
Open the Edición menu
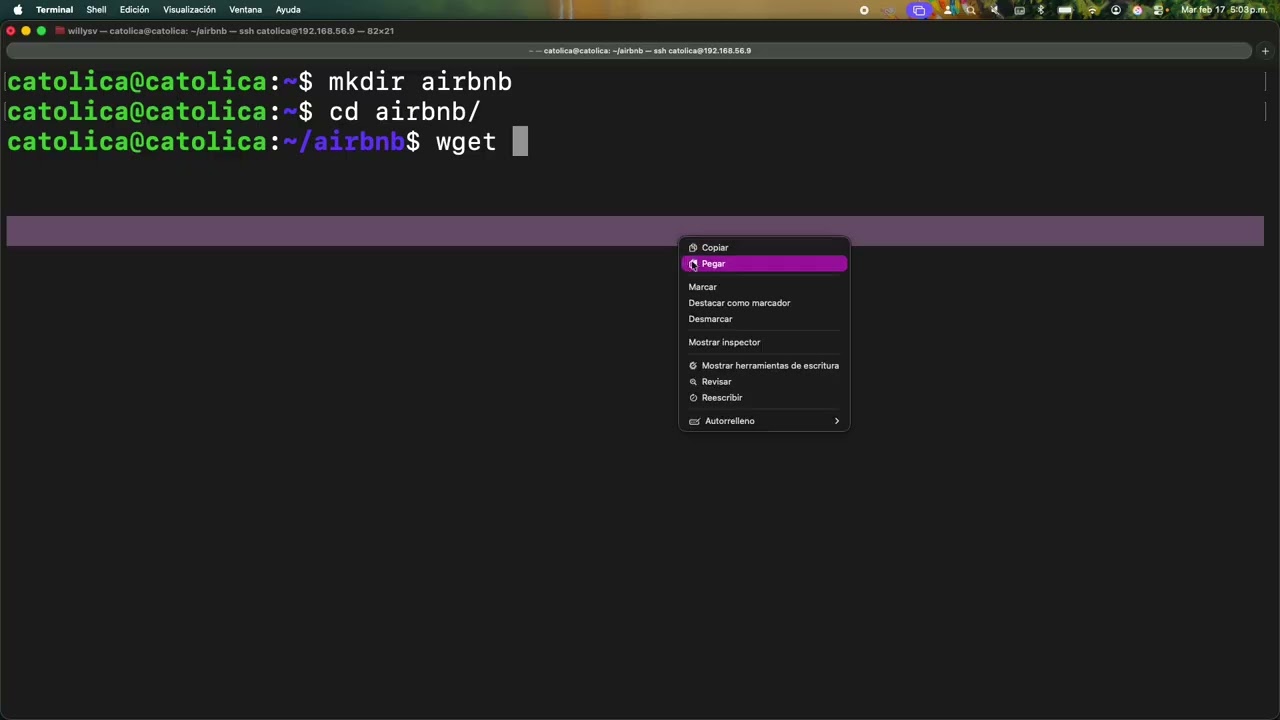coord(134,10)
